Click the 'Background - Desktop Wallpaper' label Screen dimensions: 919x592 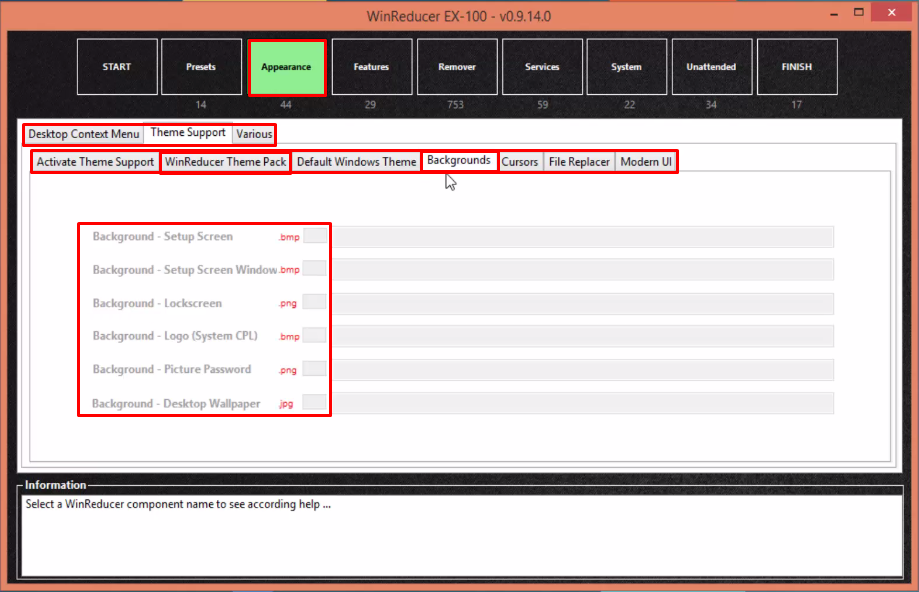(x=176, y=404)
